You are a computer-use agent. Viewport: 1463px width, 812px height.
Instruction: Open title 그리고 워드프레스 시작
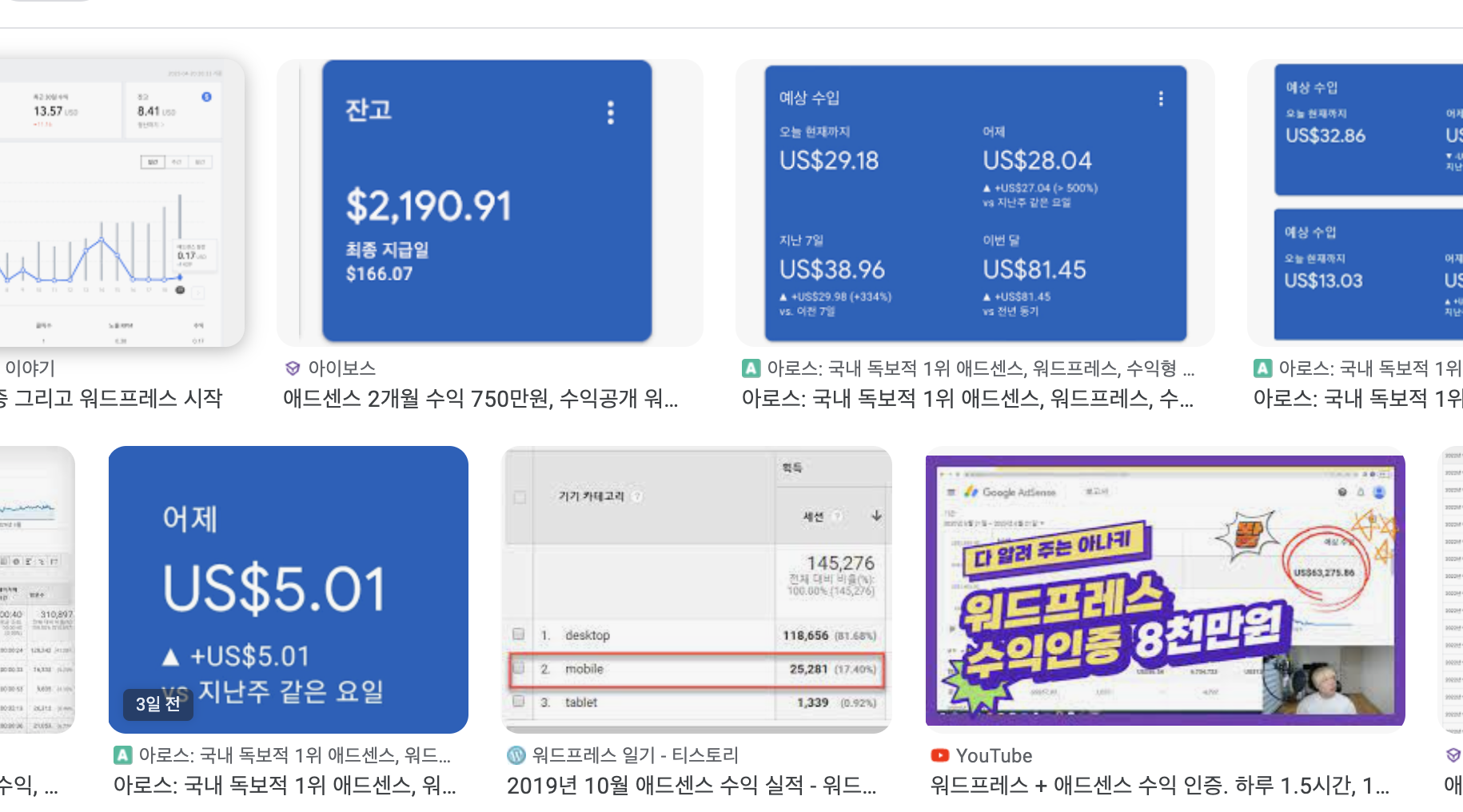point(112,398)
